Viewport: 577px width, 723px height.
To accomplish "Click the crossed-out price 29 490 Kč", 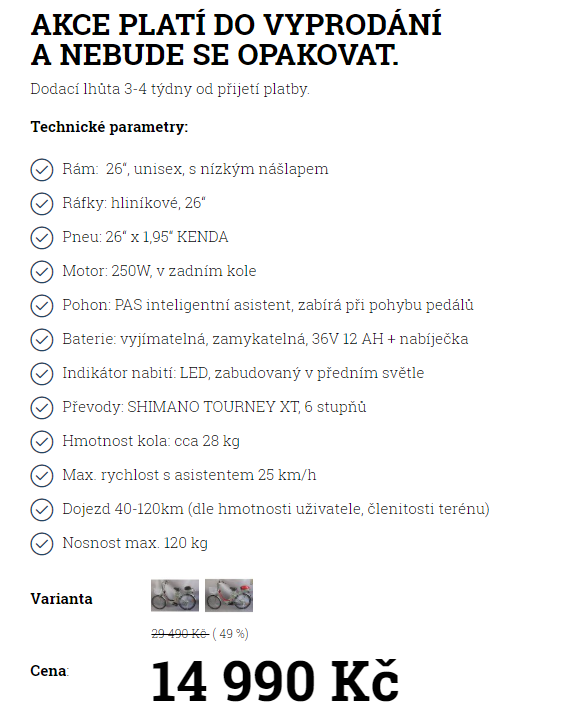I will click(180, 634).
